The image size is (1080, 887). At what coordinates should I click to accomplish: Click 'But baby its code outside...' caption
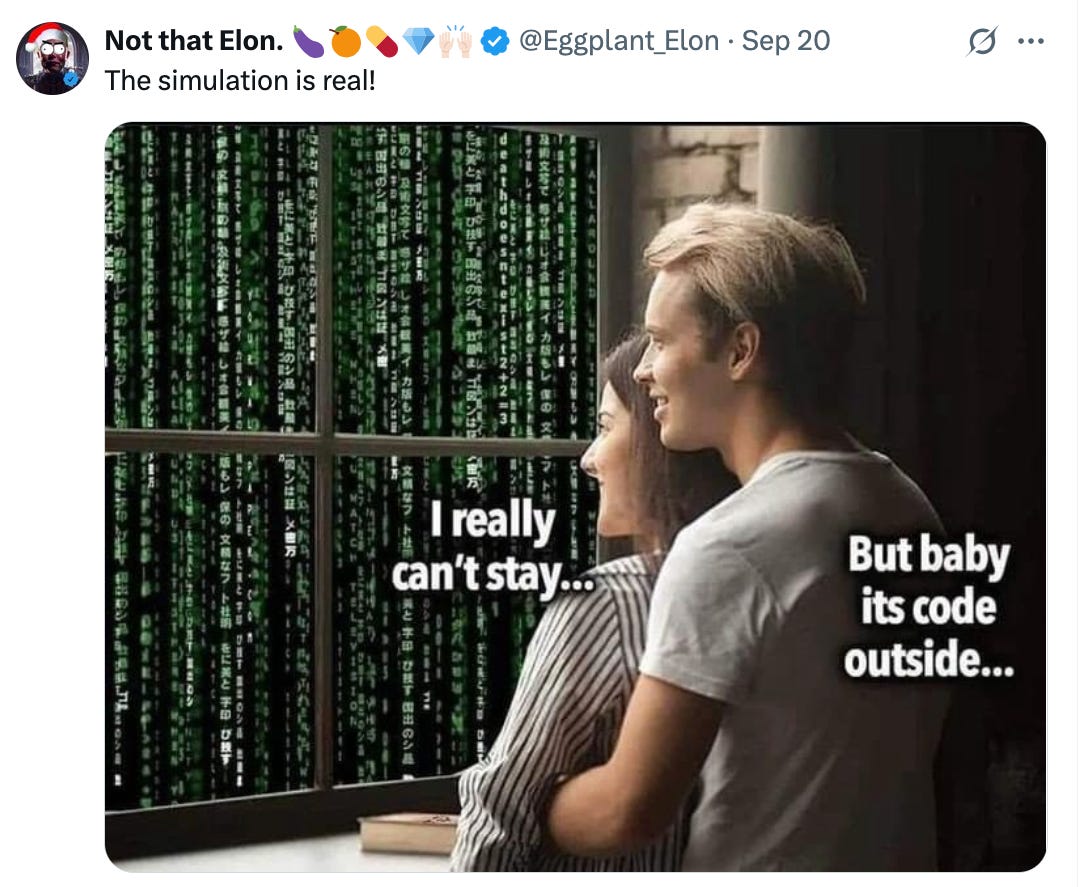click(x=928, y=607)
